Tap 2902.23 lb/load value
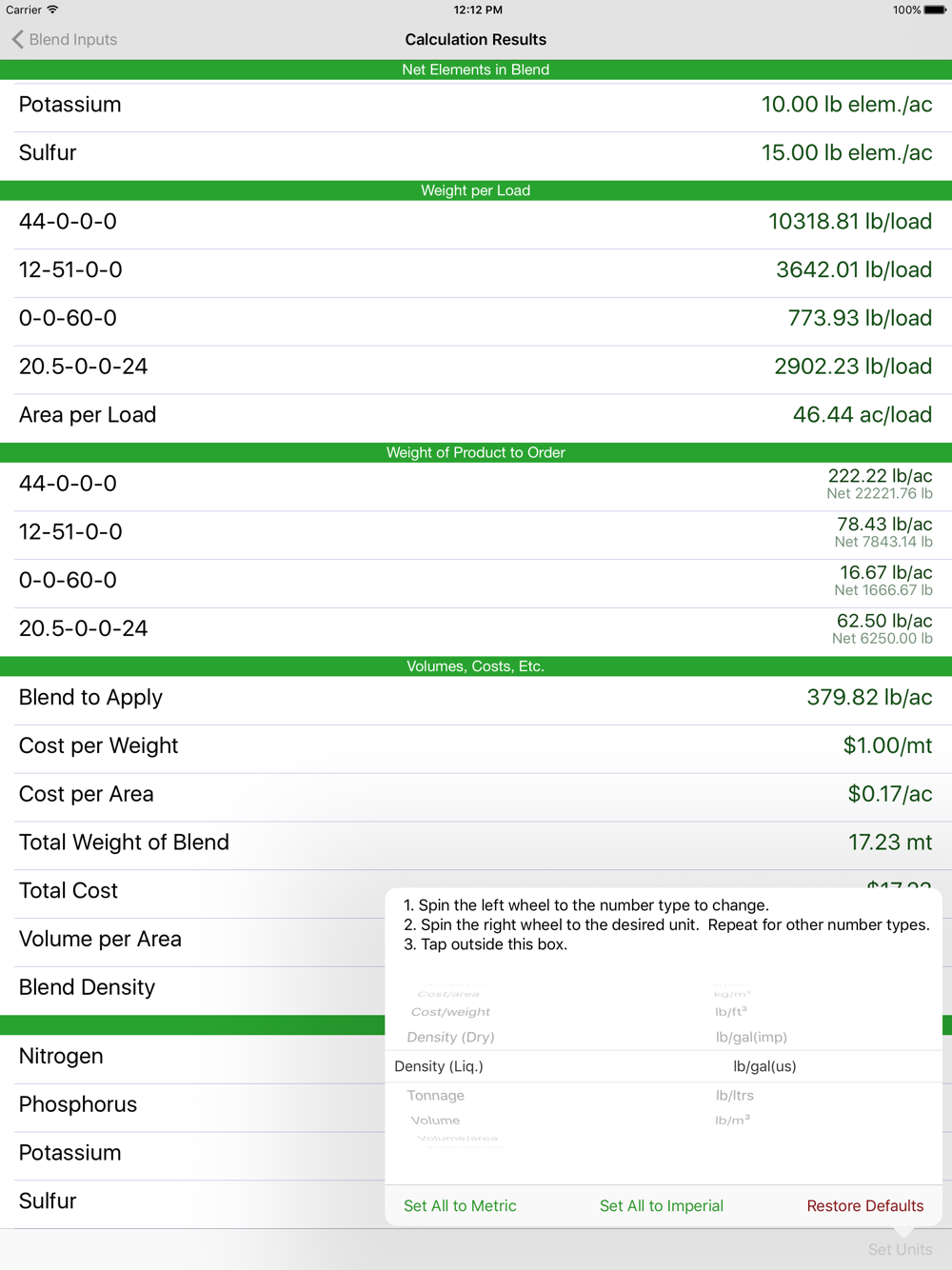The image size is (952, 1270). point(853,367)
